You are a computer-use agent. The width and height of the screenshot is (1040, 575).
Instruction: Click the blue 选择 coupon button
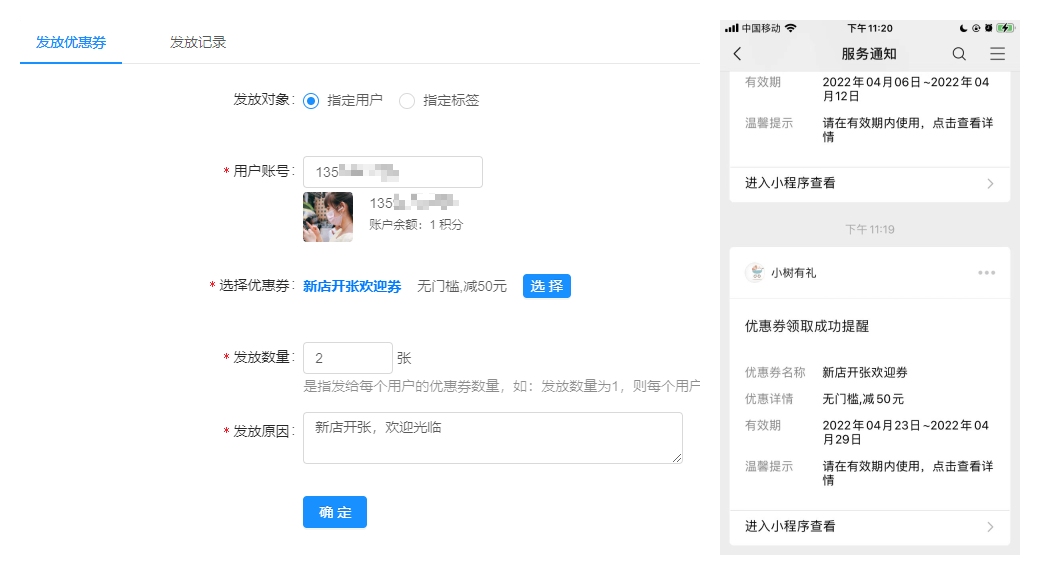[546, 287]
